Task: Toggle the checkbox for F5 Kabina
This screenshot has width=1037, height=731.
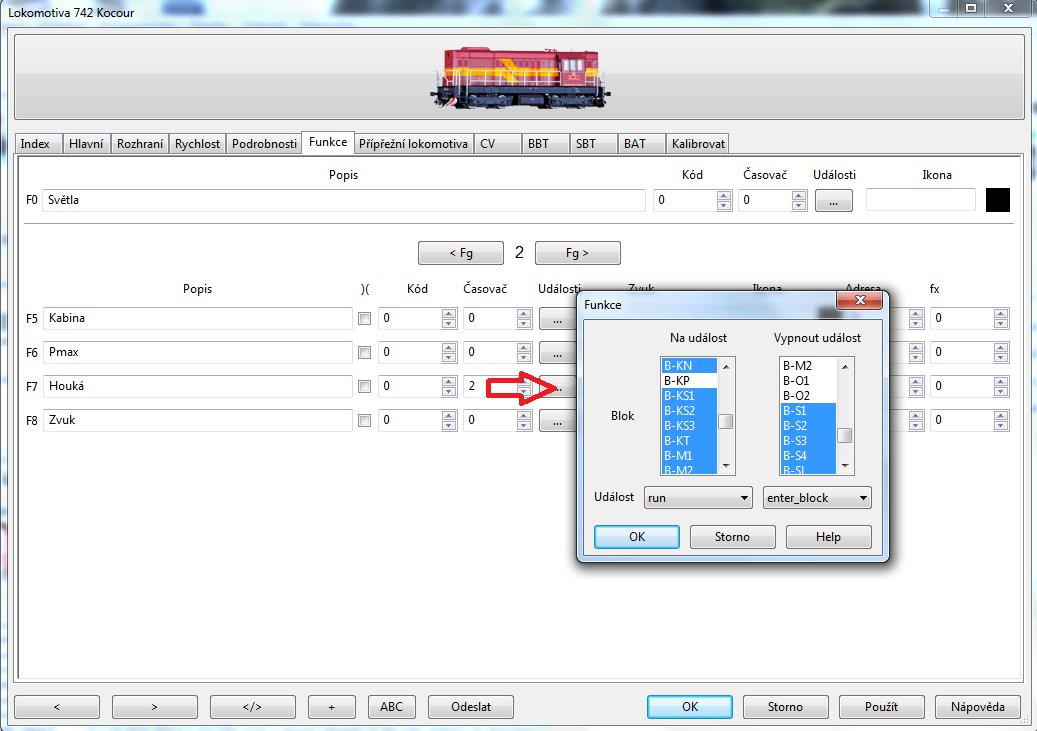Action: (x=365, y=319)
